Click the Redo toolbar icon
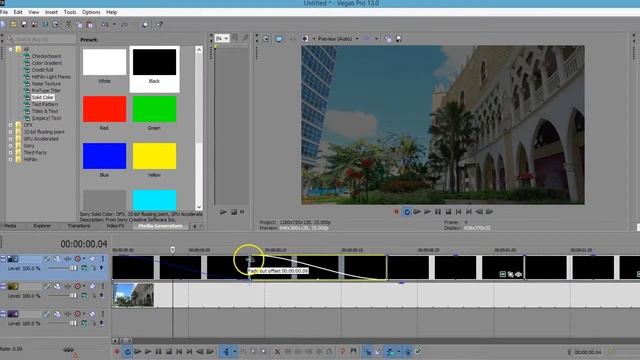640x360 pixels. pyautogui.click(x=124, y=24)
